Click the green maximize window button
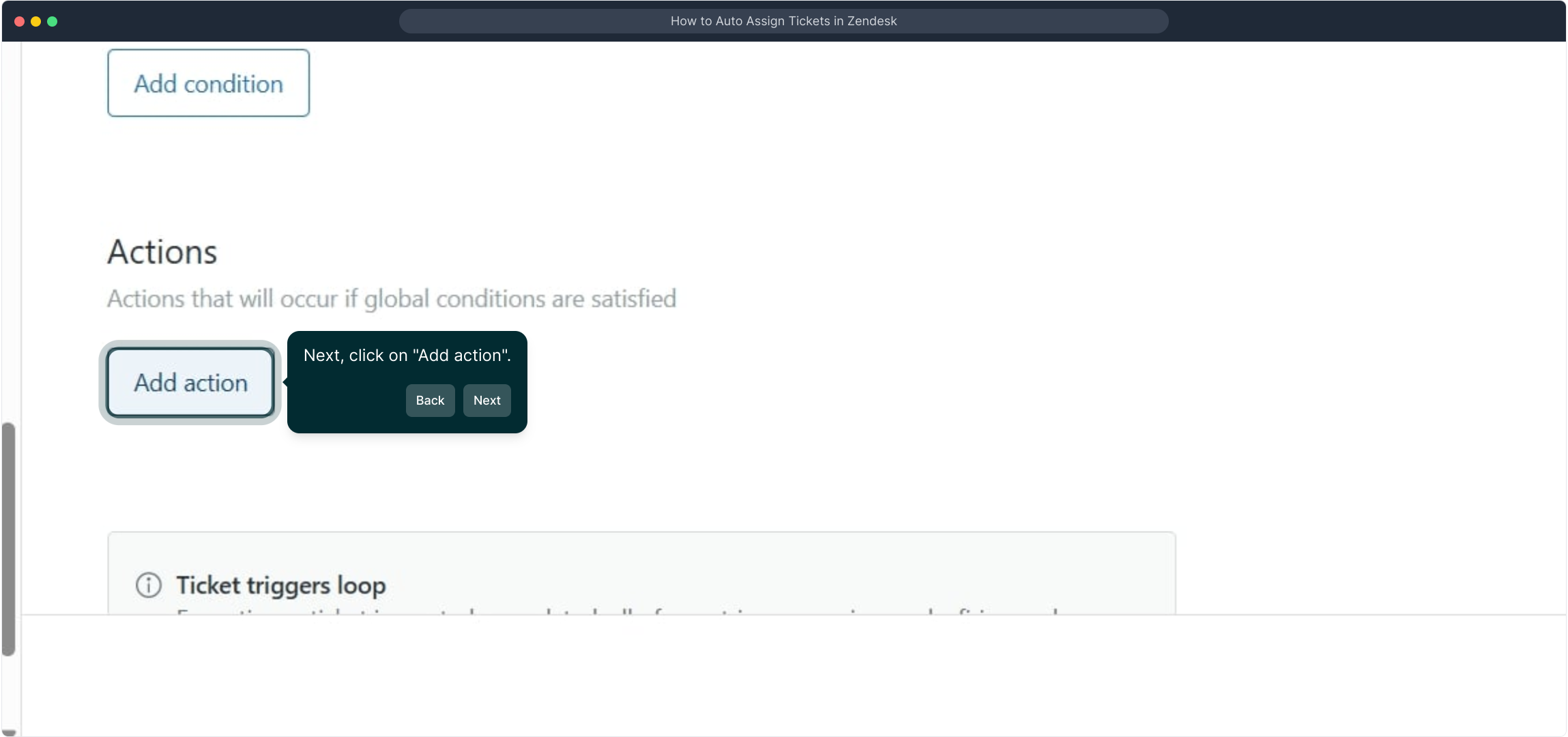This screenshot has height=737, width=1568. click(53, 21)
